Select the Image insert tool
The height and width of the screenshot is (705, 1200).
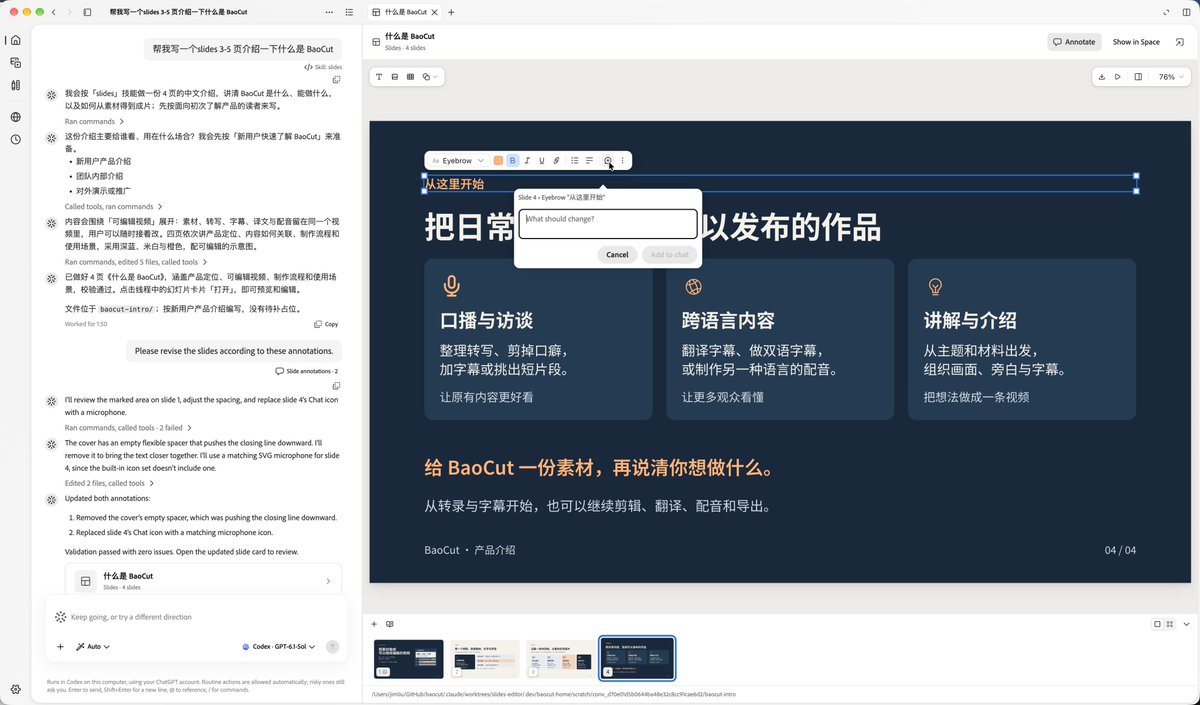[395, 76]
